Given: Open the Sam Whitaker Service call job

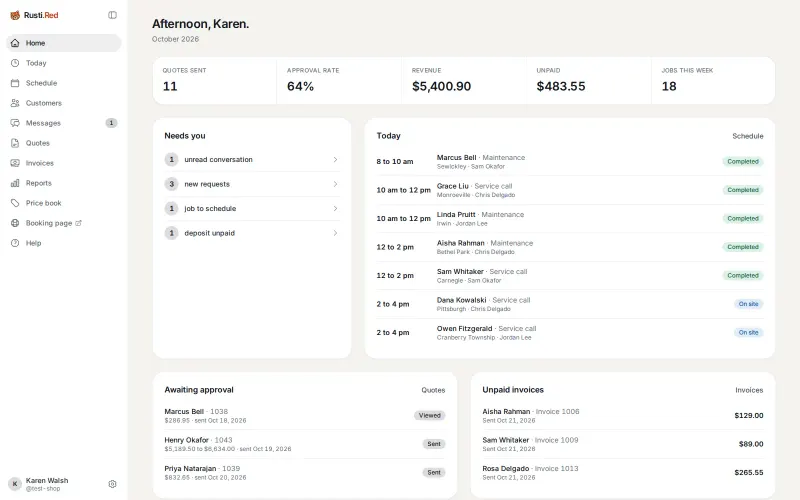Looking at the screenshot, I should (x=570, y=276).
